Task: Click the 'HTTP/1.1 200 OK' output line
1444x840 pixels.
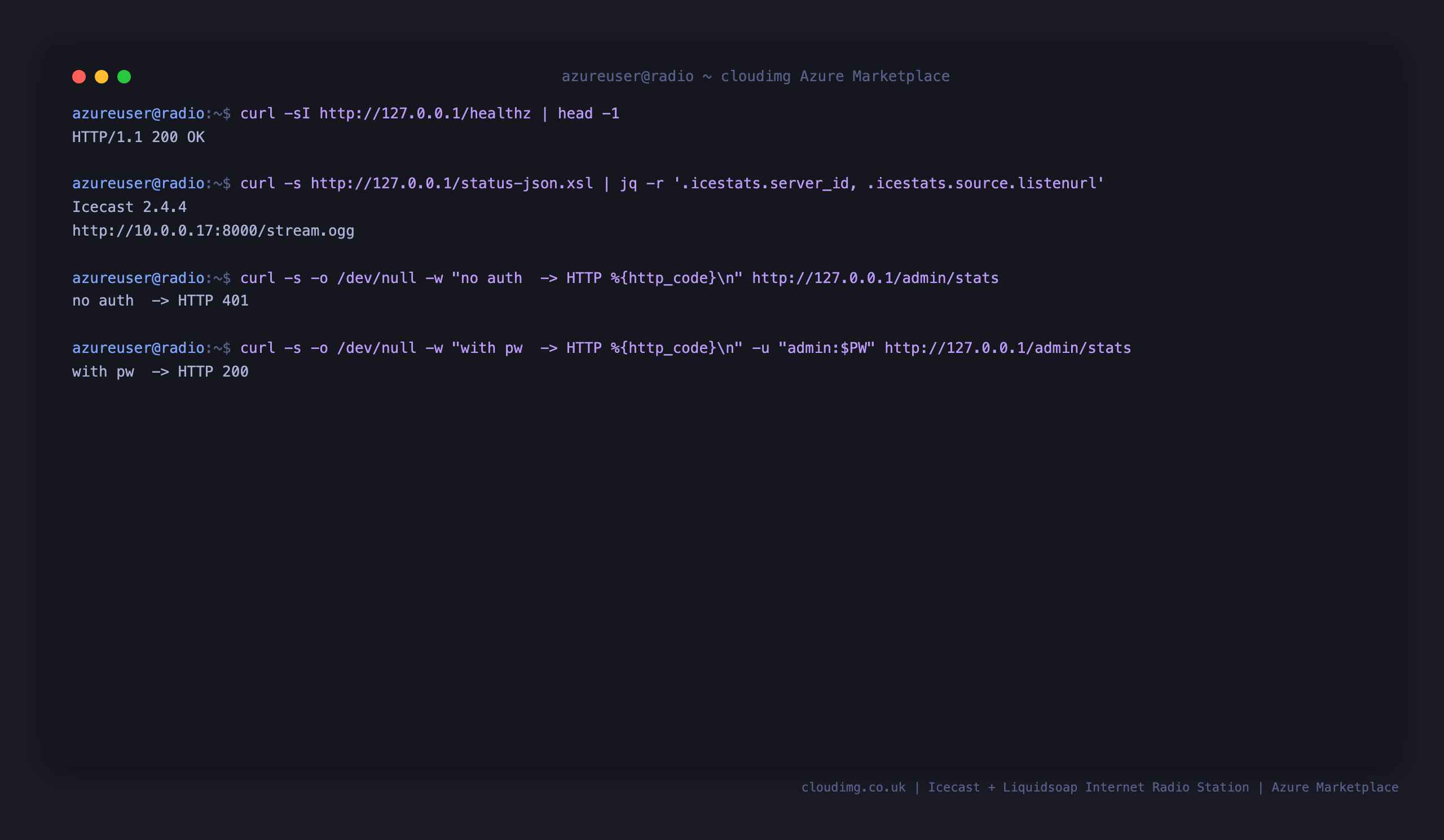Action: click(138, 137)
